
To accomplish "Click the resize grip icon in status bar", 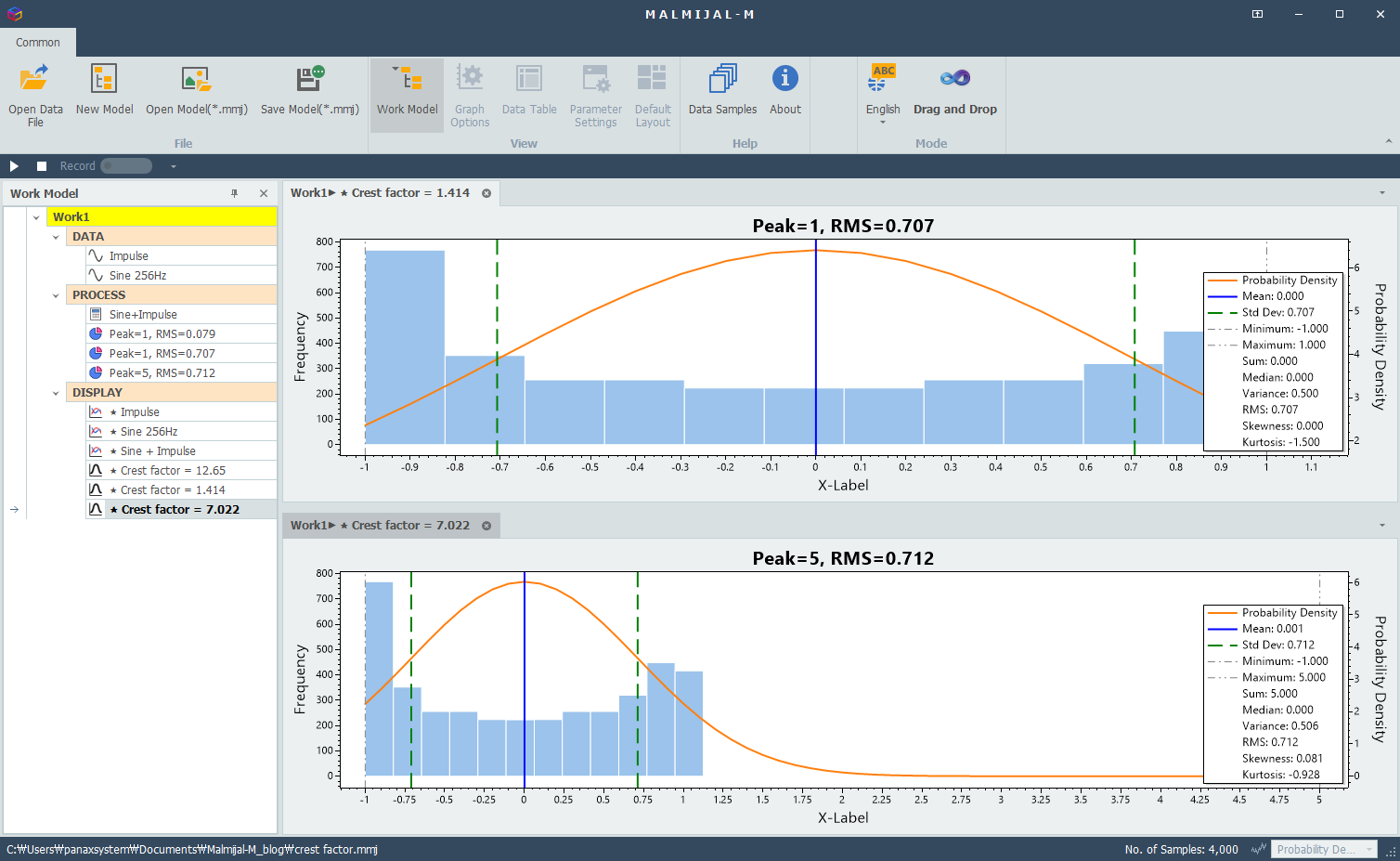I will click(1391, 852).
